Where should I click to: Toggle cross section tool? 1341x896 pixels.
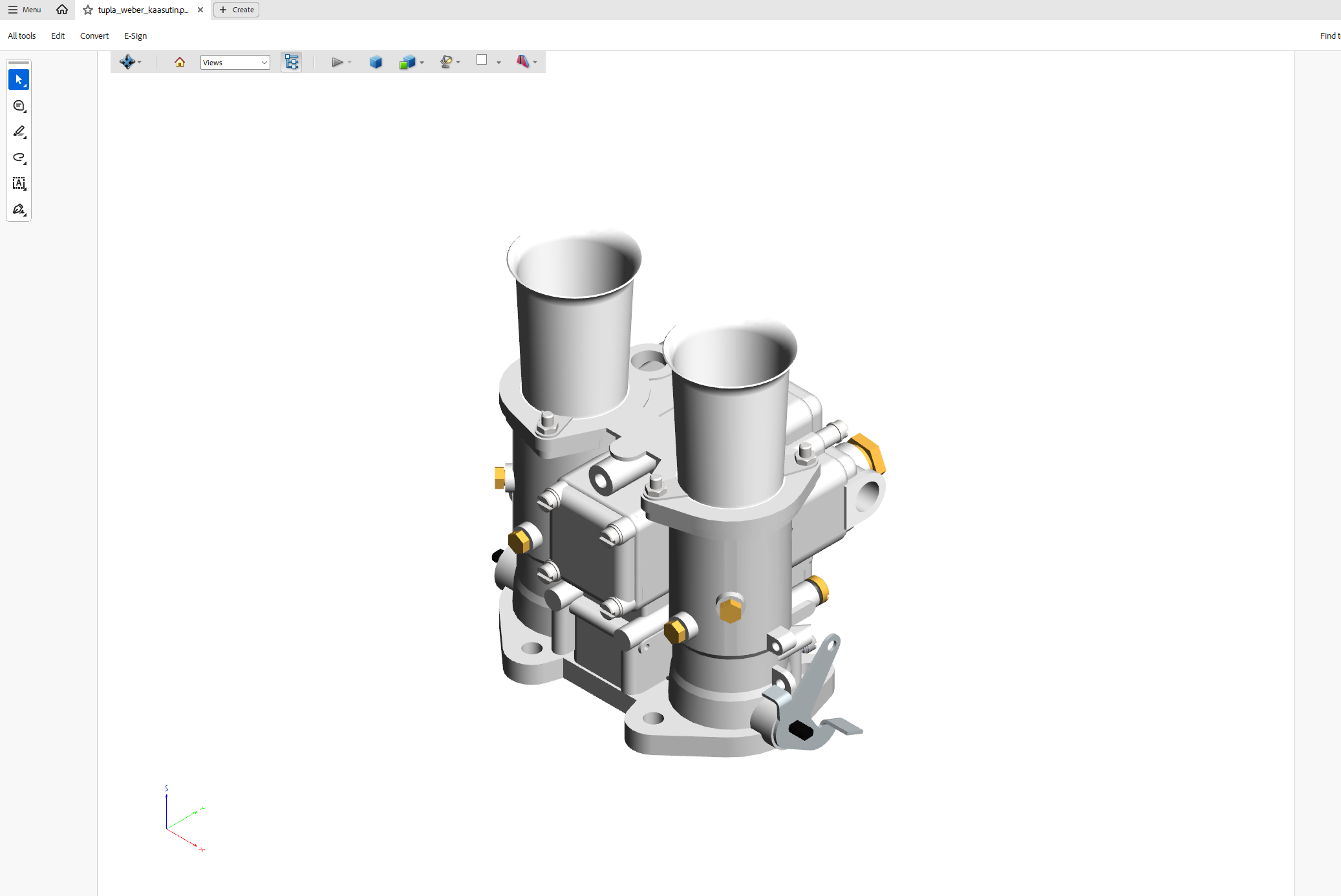(522, 61)
